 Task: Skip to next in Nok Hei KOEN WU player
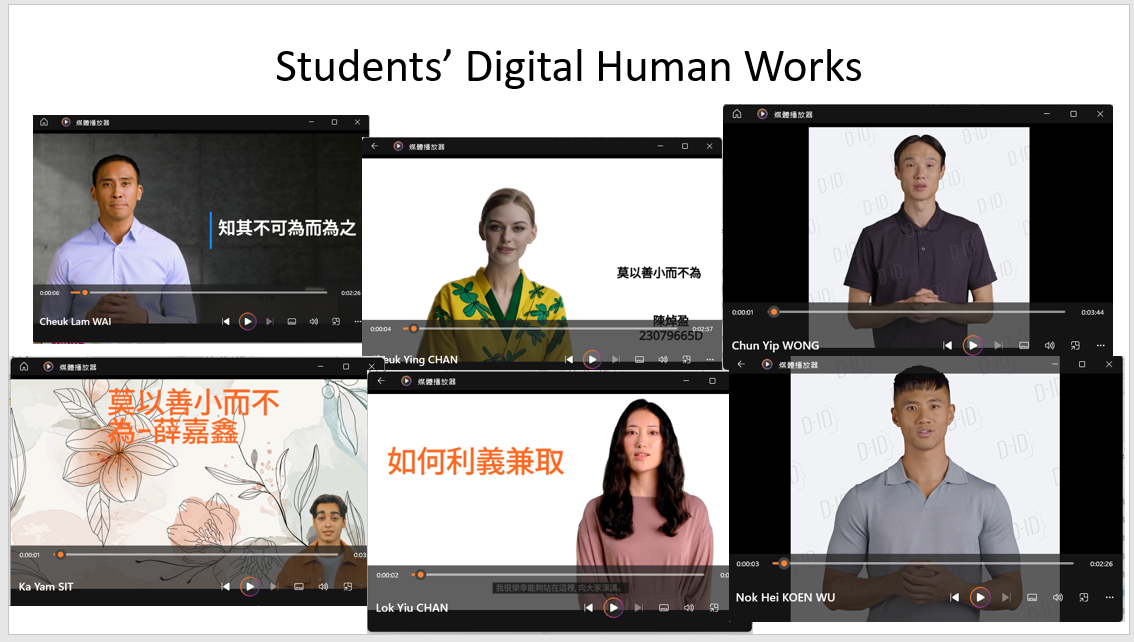point(1006,597)
